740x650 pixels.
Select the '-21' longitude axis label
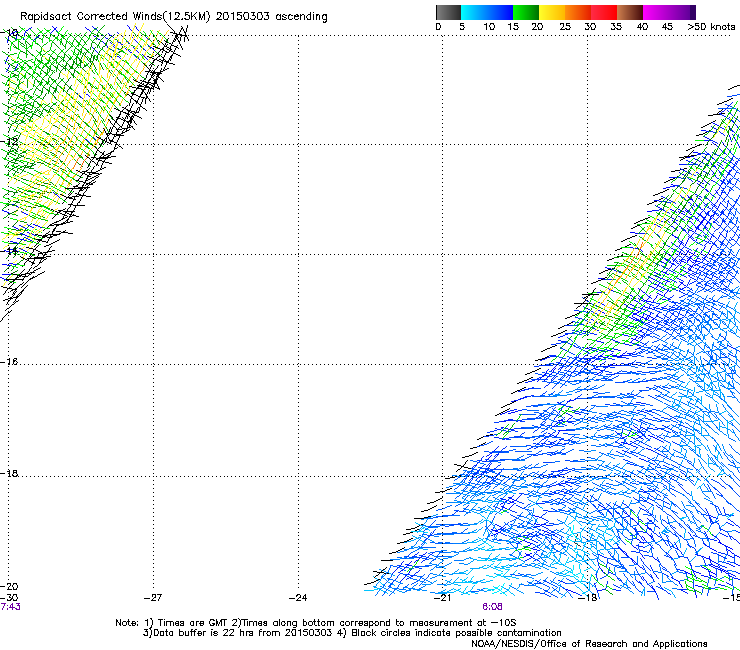pos(443,598)
